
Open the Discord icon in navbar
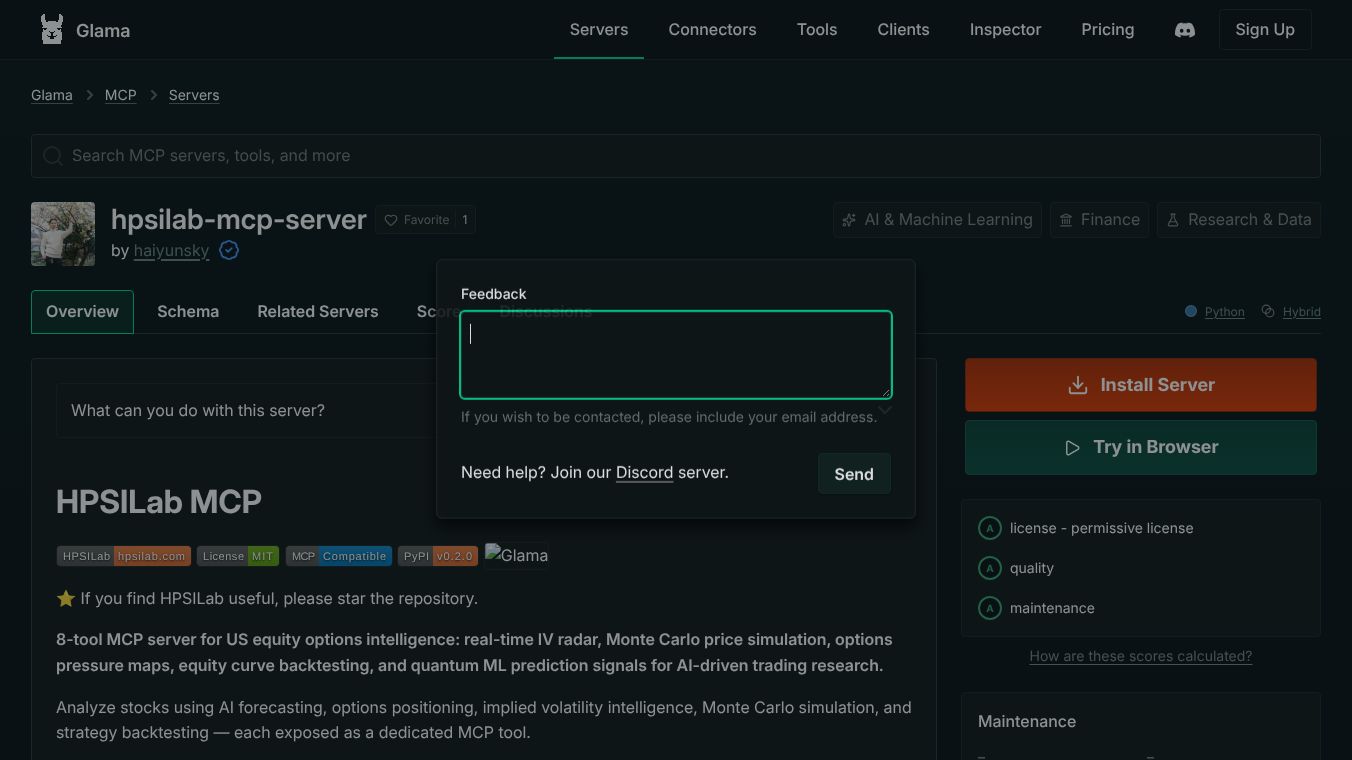pyautogui.click(x=1185, y=30)
